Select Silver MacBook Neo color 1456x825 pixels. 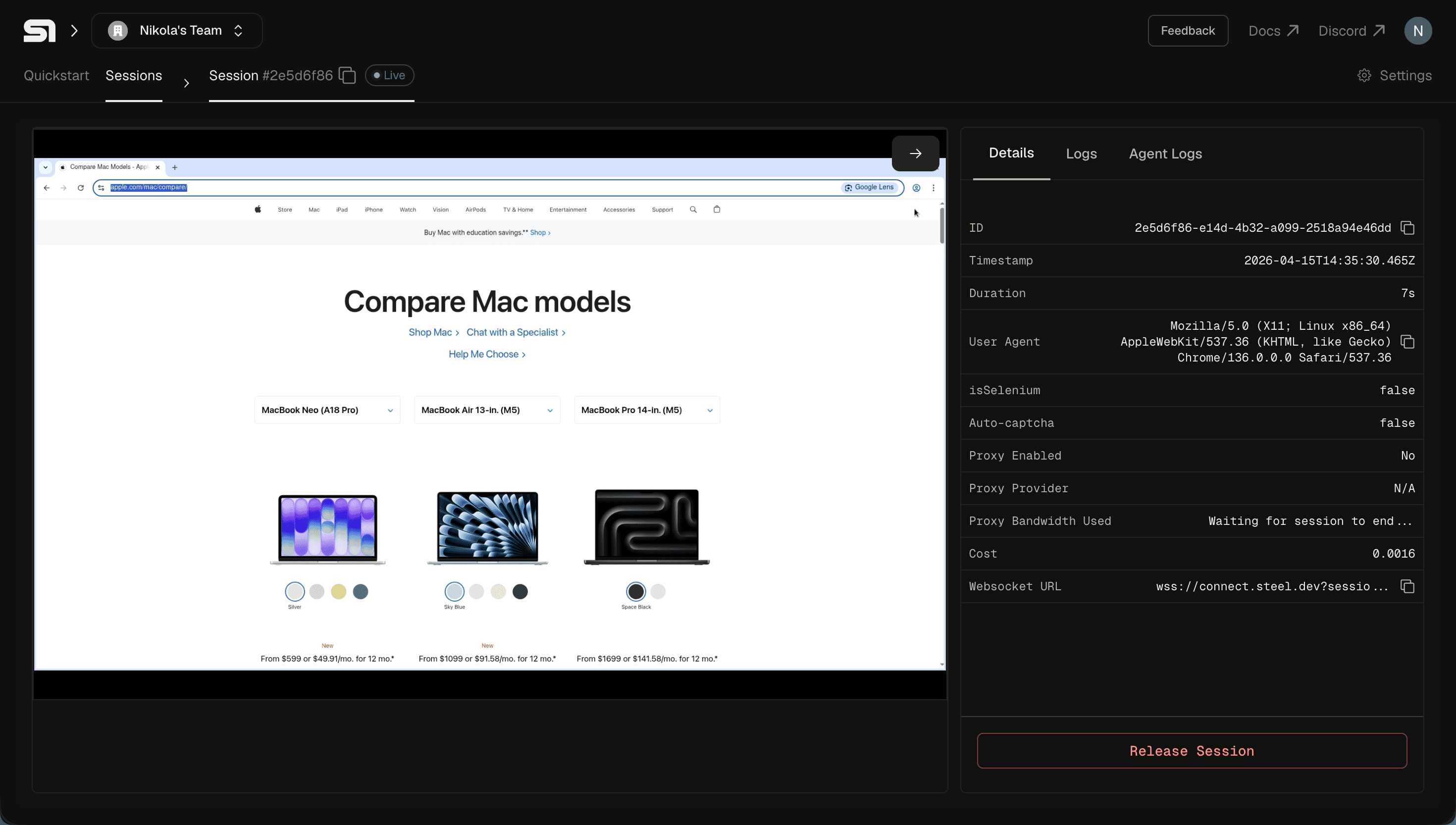(295, 592)
